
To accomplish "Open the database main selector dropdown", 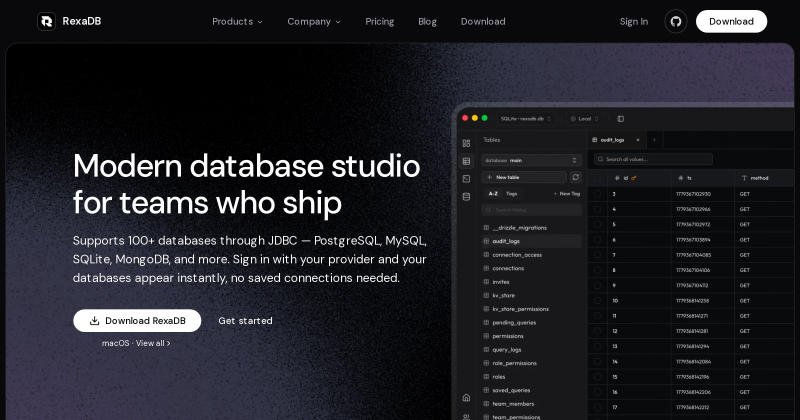I will (532, 160).
